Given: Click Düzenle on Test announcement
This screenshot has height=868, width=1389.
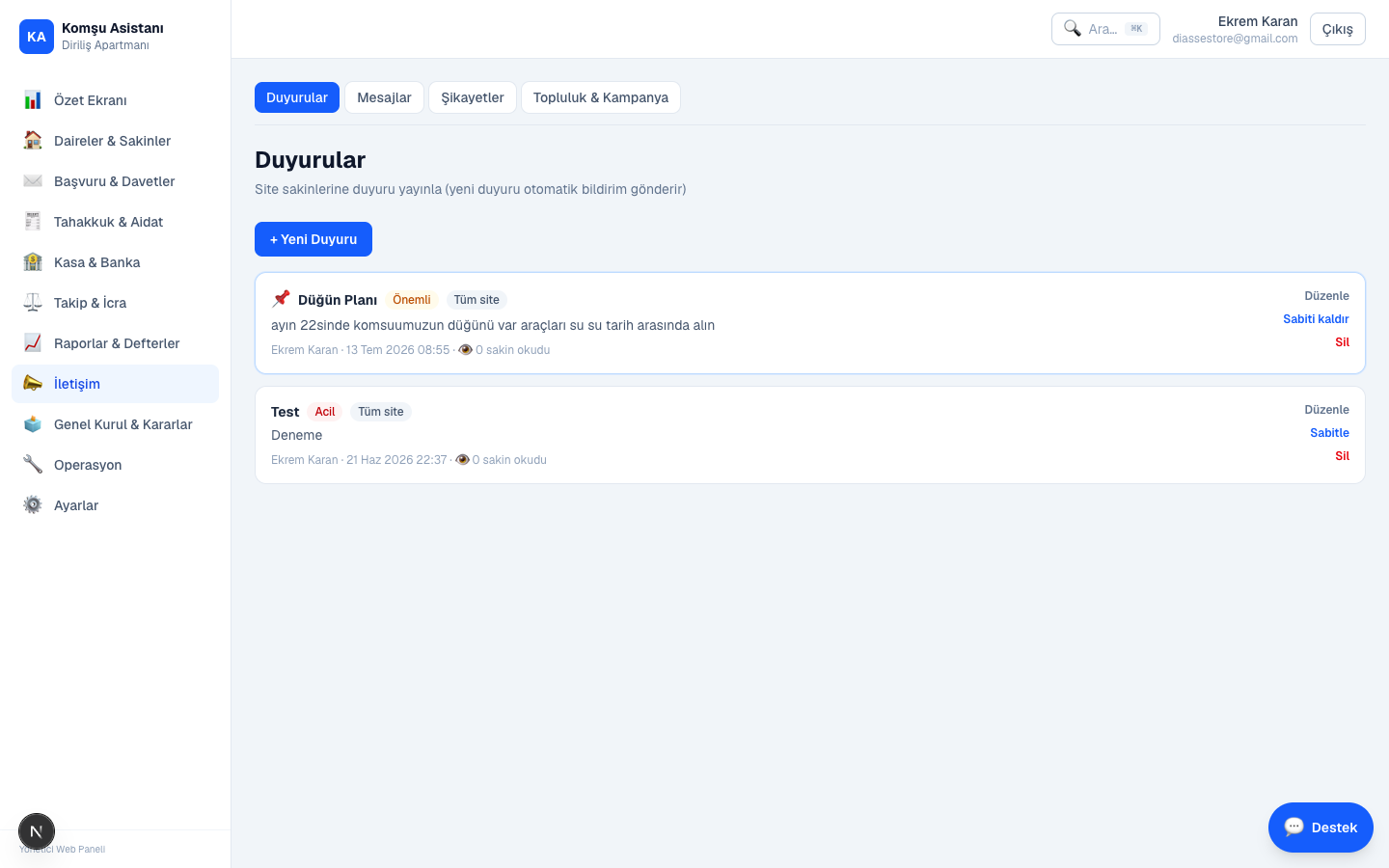Looking at the screenshot, I should click(x=1326, y=410).
